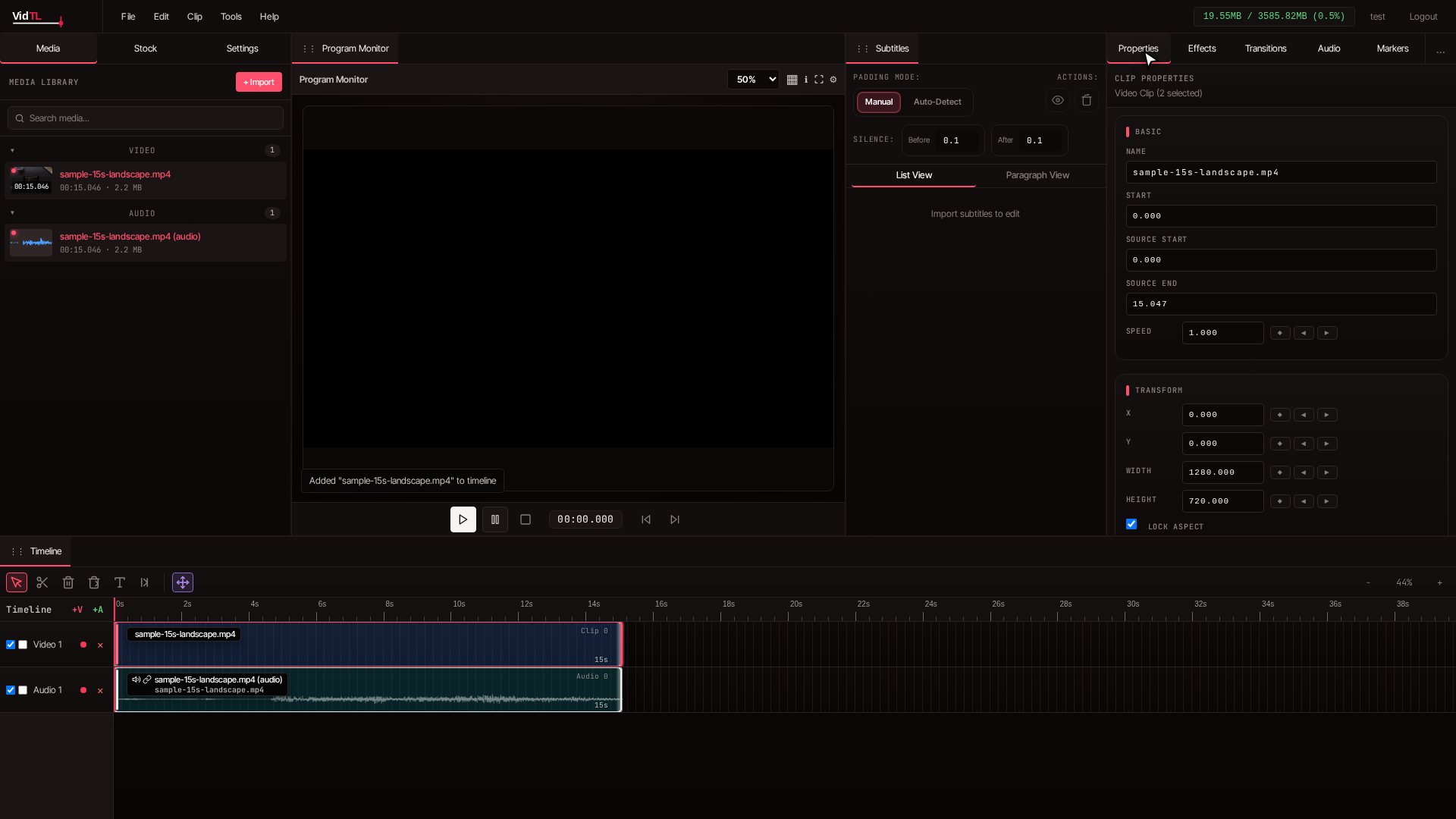Viewport: 1456px width, 819px height.
Task: Open the Settings tab in media panel
Action: pos(242,49)
